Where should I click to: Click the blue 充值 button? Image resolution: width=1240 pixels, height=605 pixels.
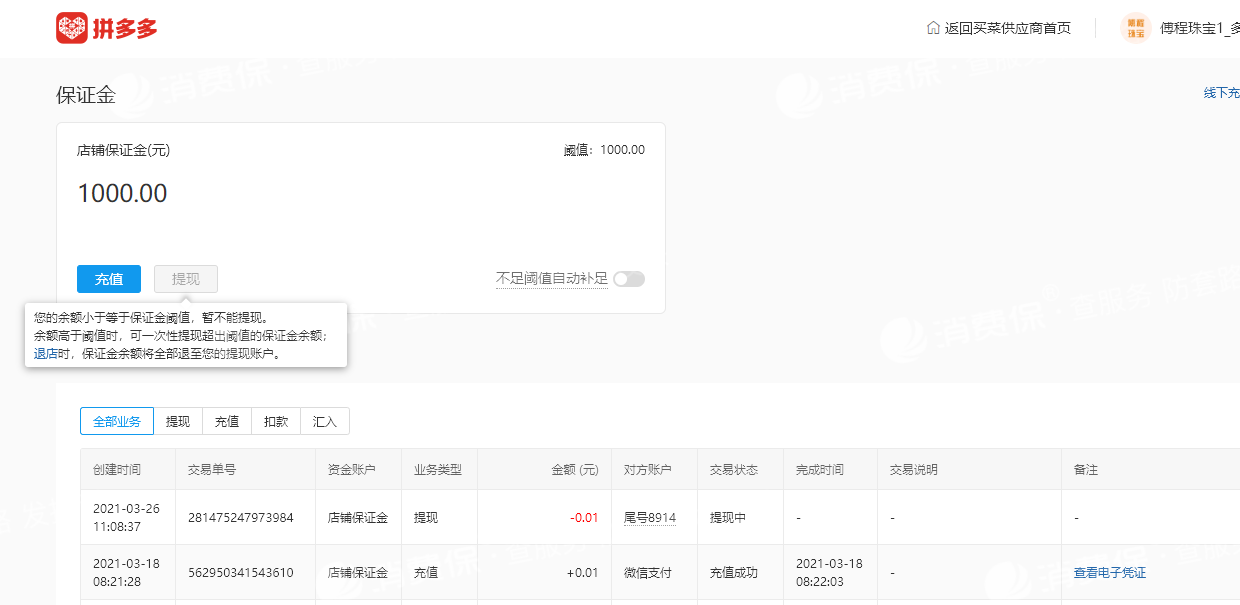[109, 279]
